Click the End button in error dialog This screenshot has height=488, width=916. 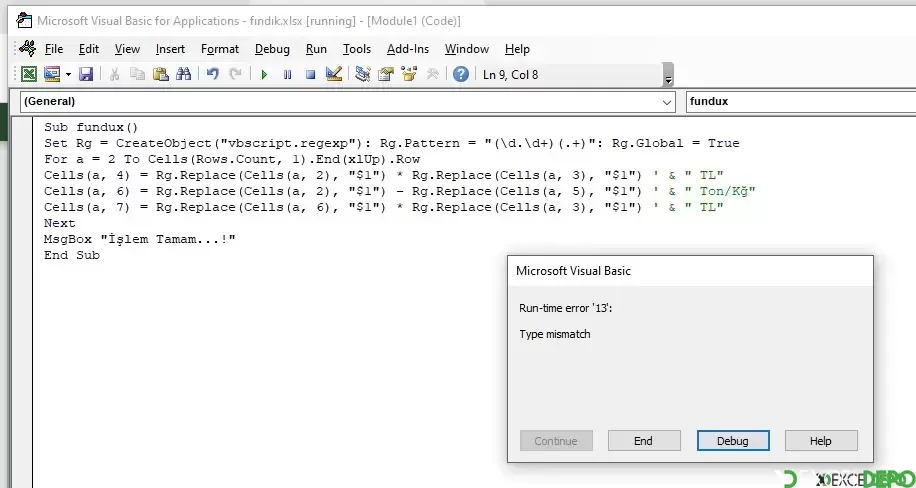coord(644,441)
